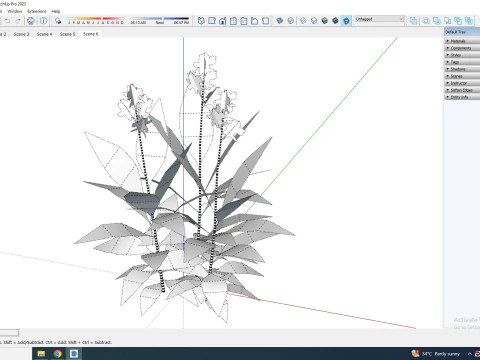Screen dimensions: 480x360
Task: Select the Bottom view icon
Action: click(x=265, y=21)
